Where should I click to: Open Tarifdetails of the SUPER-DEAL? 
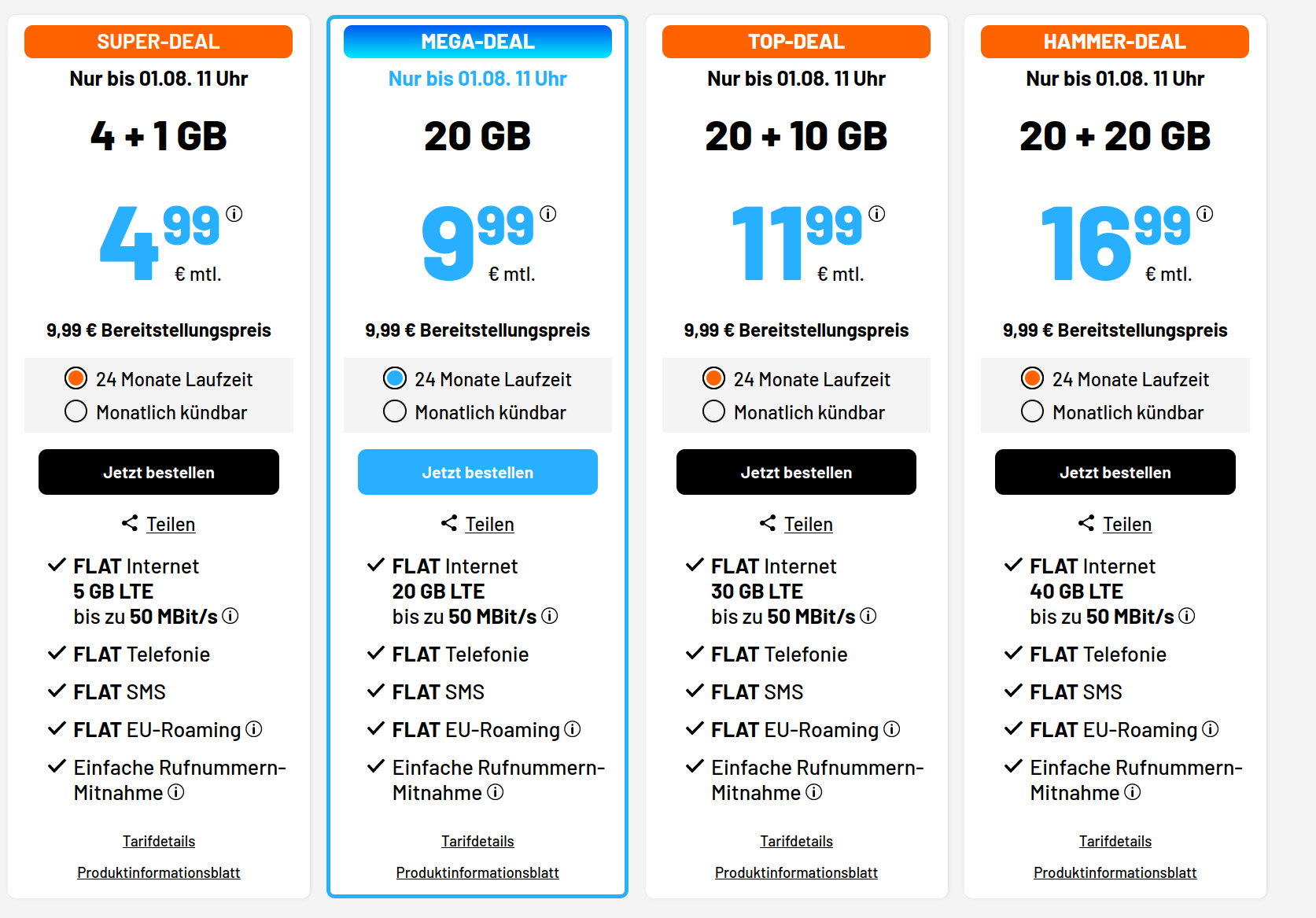[158, 841]
